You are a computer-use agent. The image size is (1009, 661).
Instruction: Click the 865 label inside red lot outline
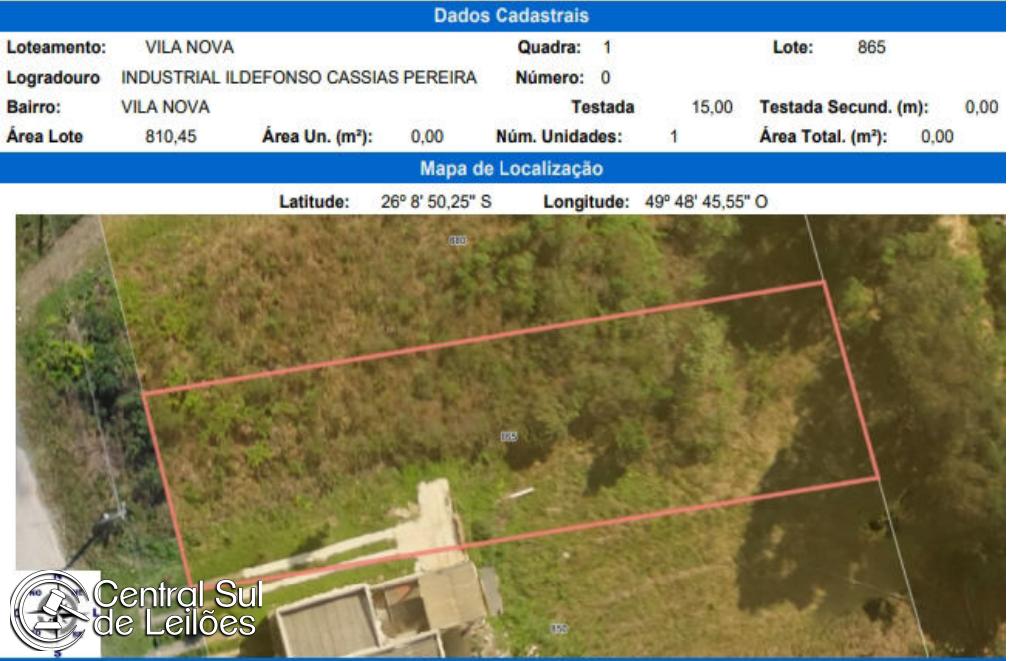coord(508,436)
